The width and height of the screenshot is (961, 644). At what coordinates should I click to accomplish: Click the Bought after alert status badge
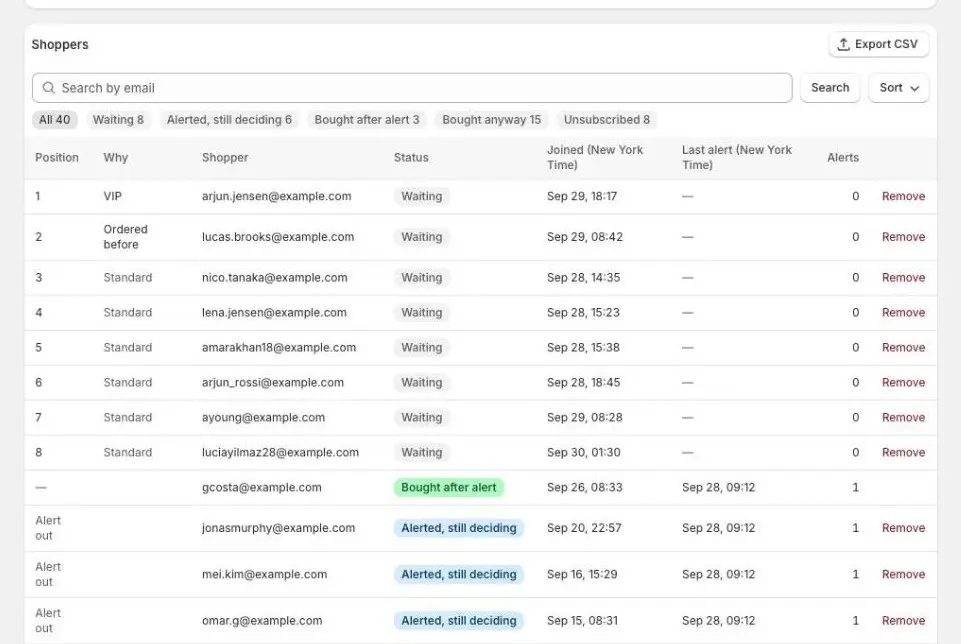449,487
